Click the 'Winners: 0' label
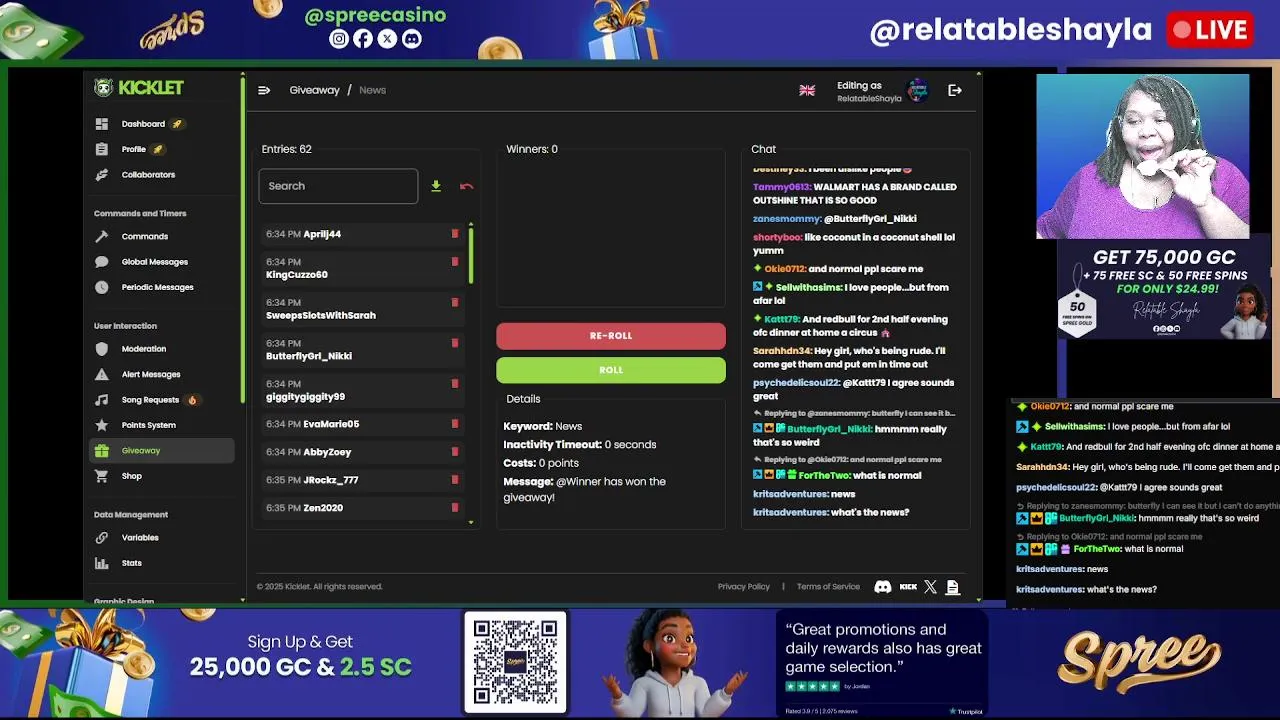The width and height of the screenshot is (1280, 720). click(532, 149)
